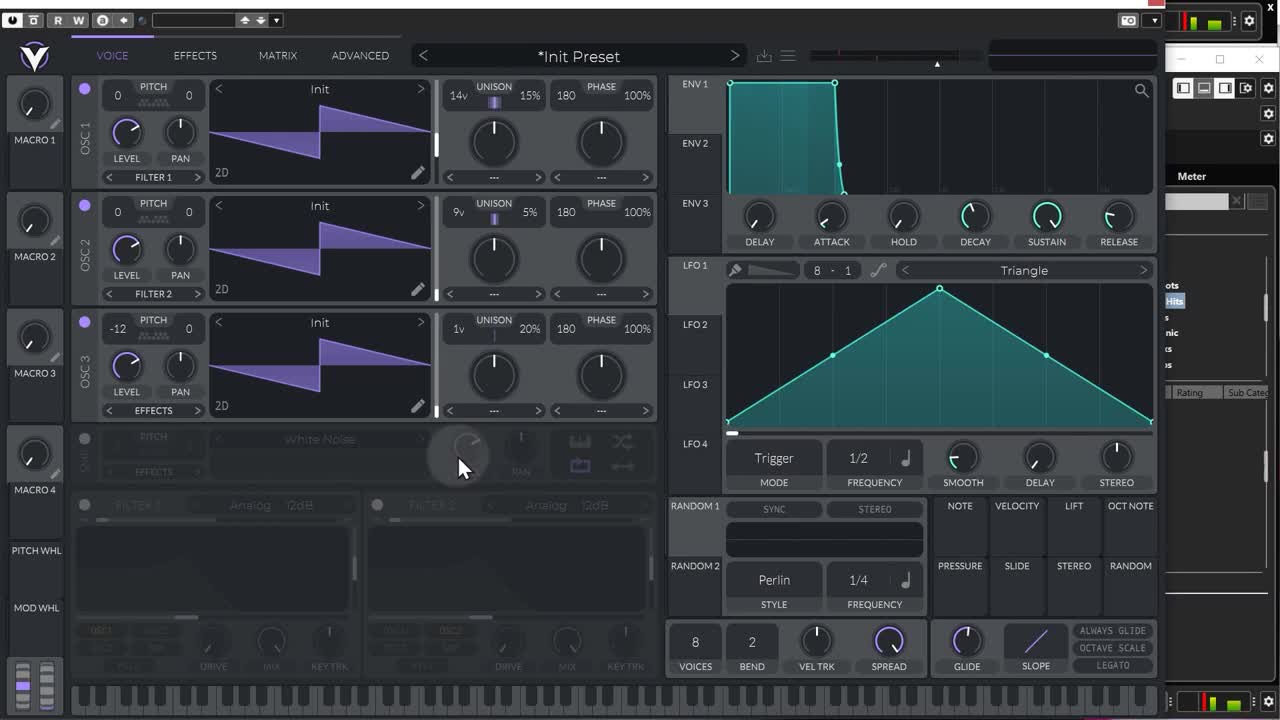The height and width of the screenshot is (720, 1280).
Task: Open the hamburger menu beside the preset name
Action: click(x=789, y=56)
